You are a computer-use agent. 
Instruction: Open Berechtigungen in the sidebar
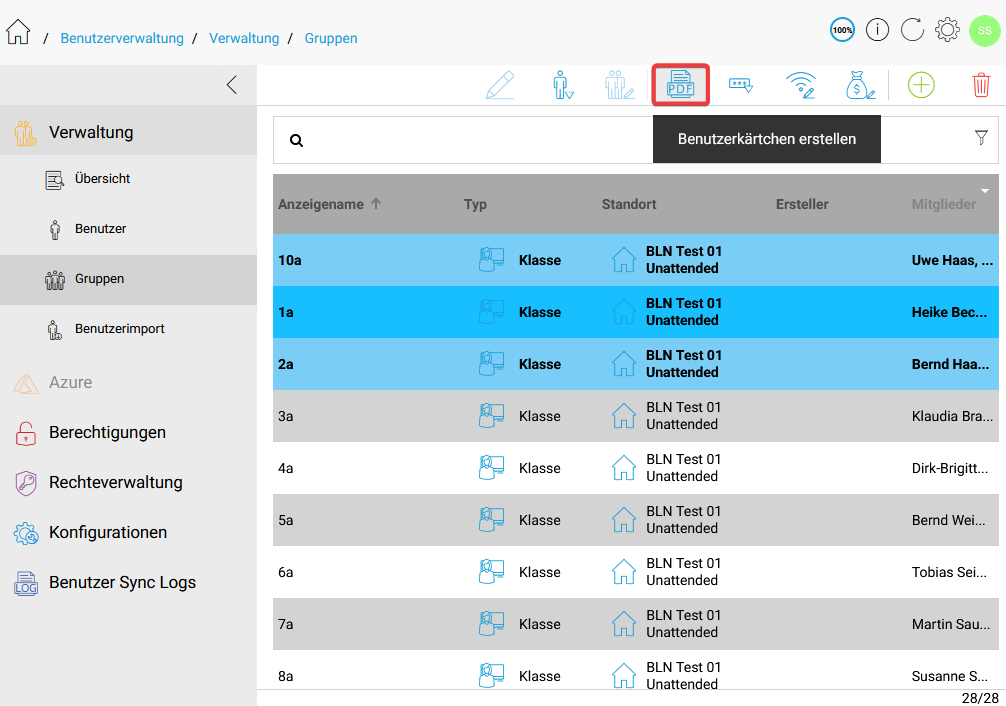point(128,433)
